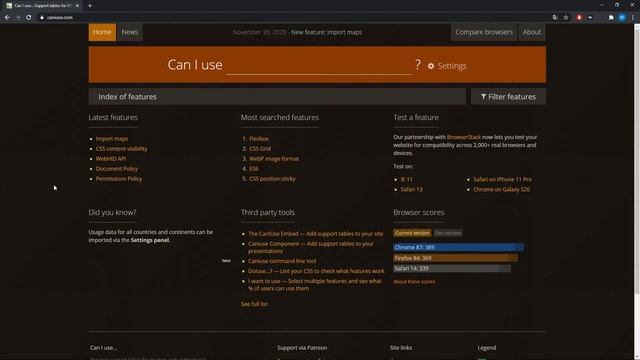Open the Caniuse Component link
This screenshot has height=360, width=640.
311,247
